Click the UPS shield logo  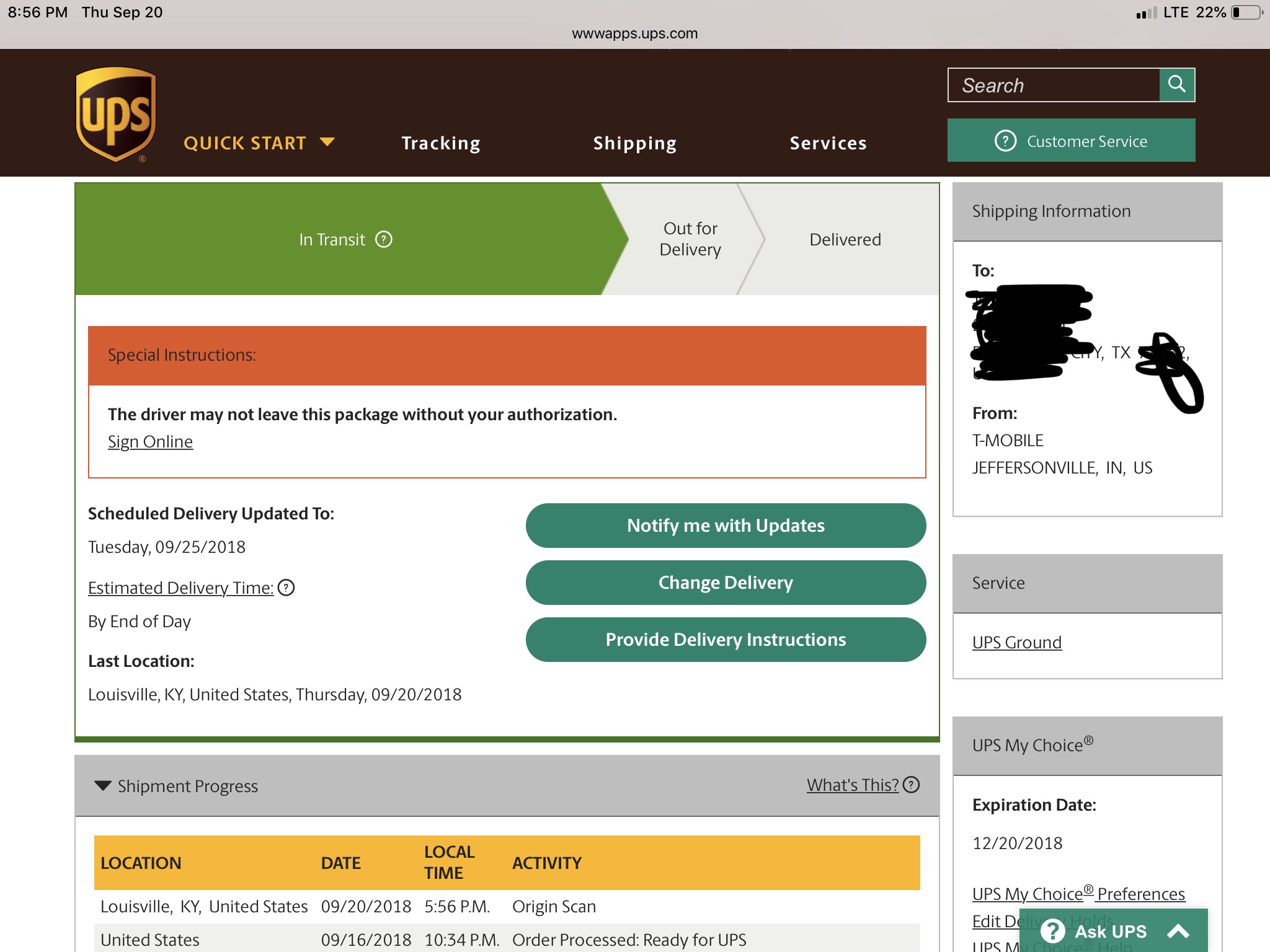[115, 114]
